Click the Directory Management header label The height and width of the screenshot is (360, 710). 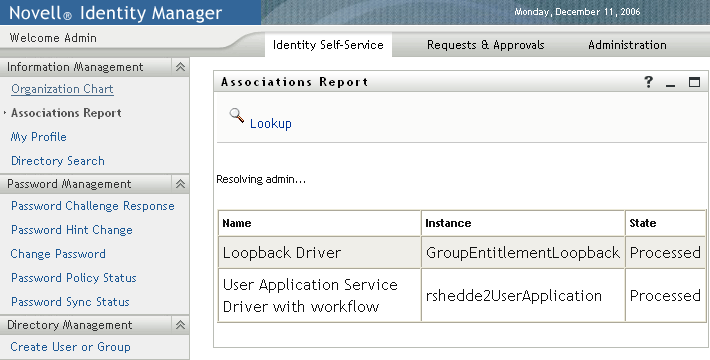[x=70, y=325]
